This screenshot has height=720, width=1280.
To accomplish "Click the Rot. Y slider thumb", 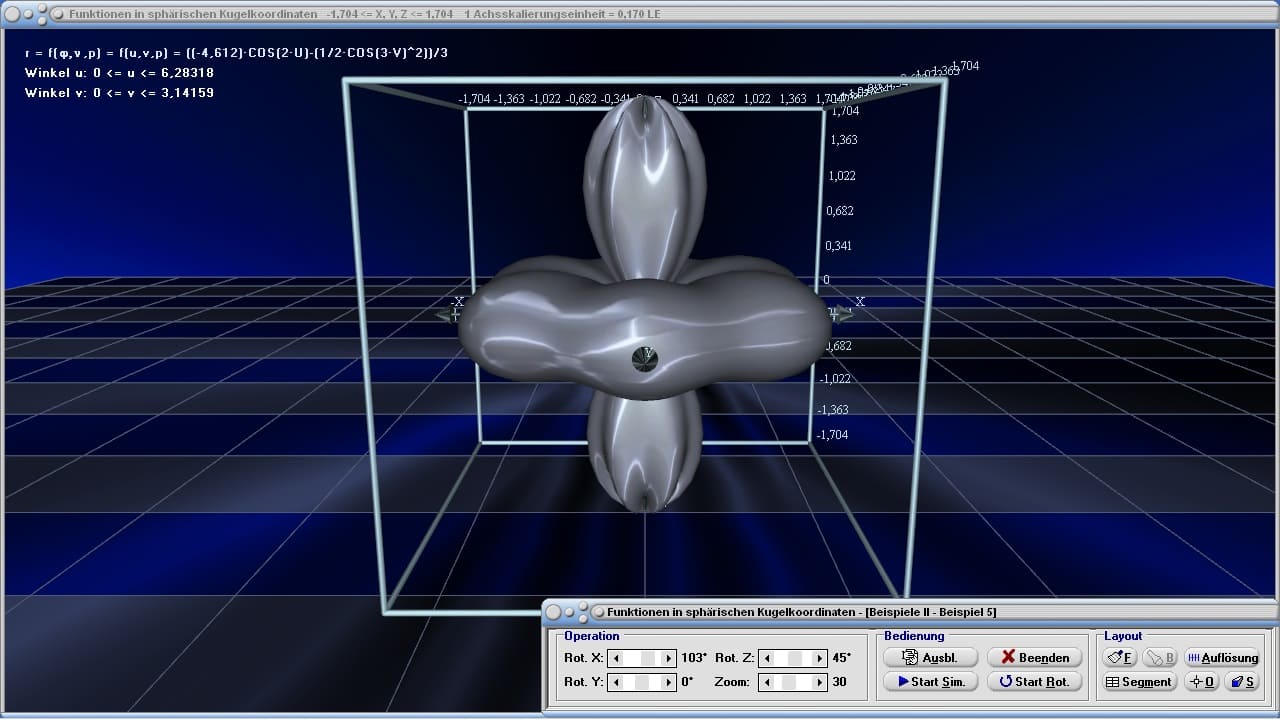I will point(642,682).
